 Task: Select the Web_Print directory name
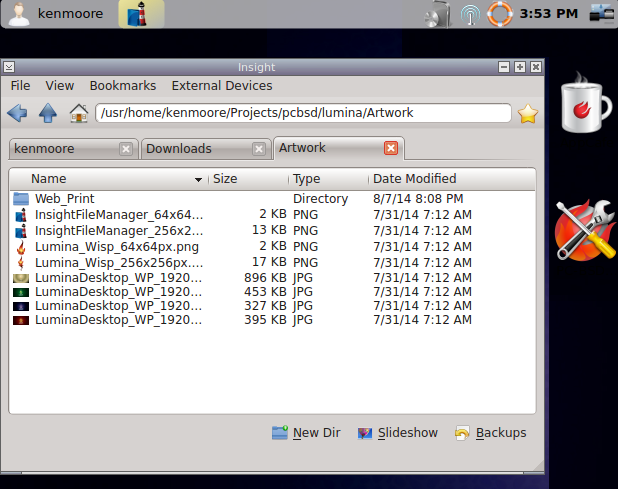pyautogui.click(x=65, y=199)
